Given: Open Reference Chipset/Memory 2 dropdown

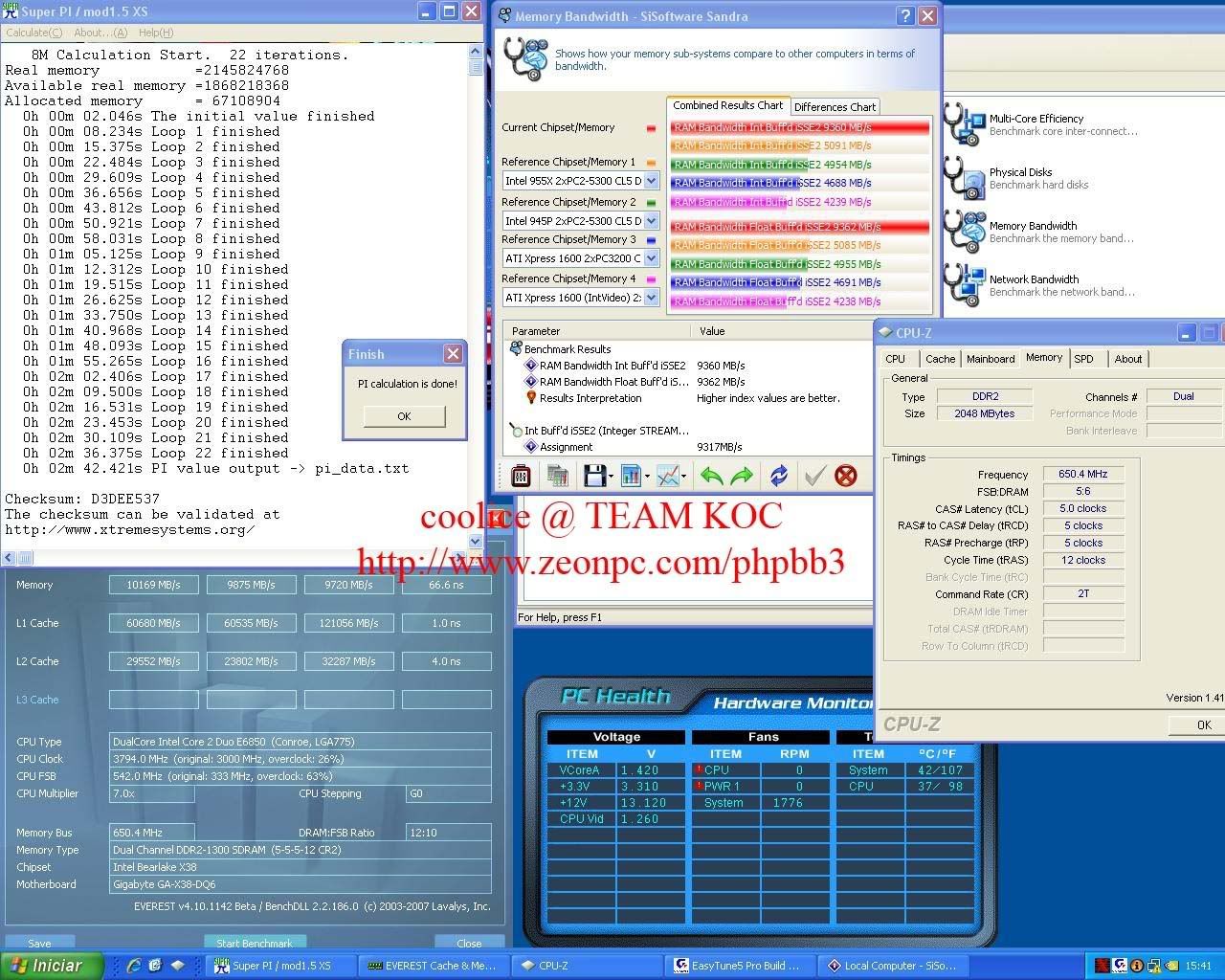Looking at the screenshot, I should pyautogui.click(x=652, y=220).
